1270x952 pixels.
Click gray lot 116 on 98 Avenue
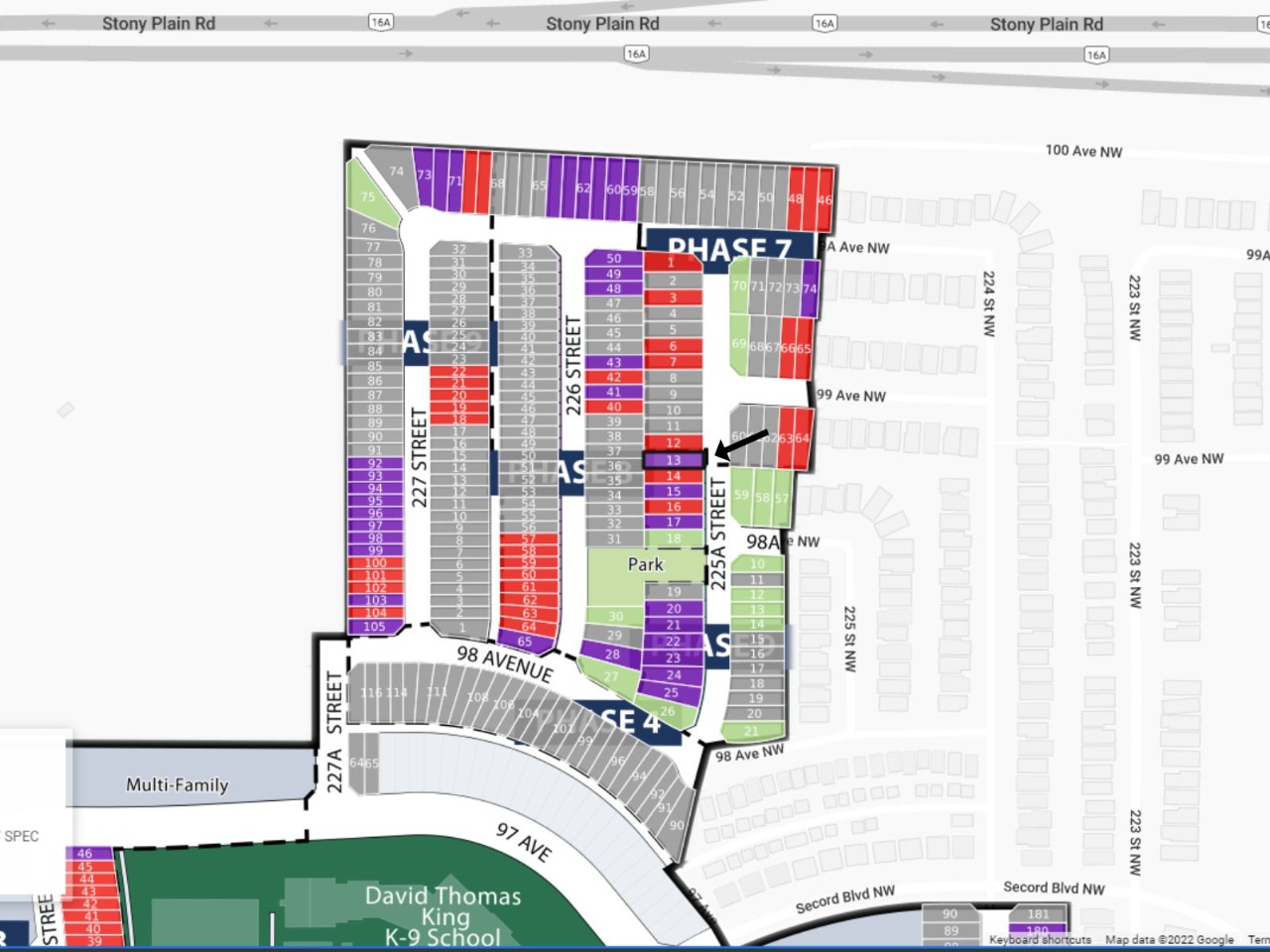coord(371,692)
